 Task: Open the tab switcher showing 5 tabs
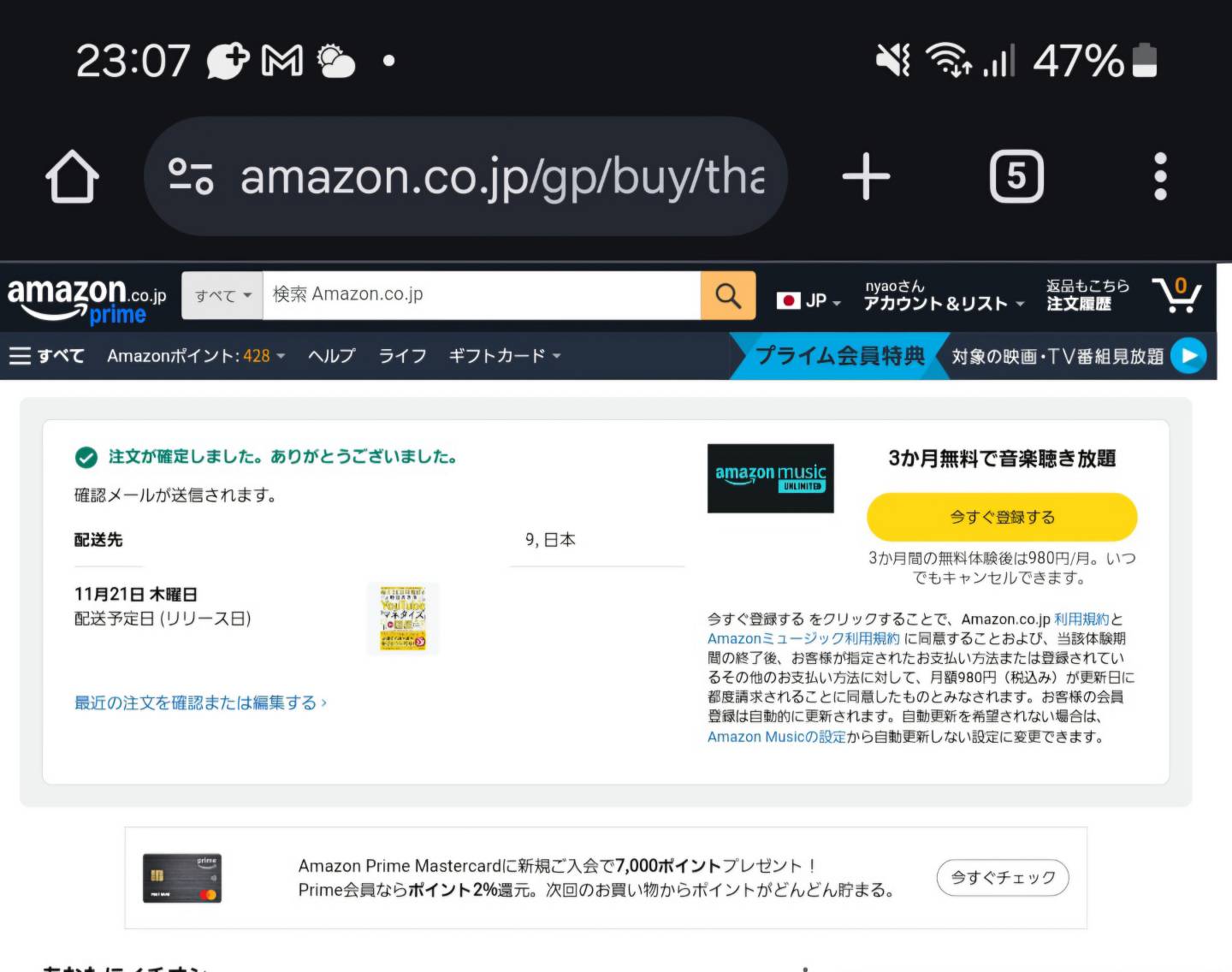click(x=1016, y=176)
